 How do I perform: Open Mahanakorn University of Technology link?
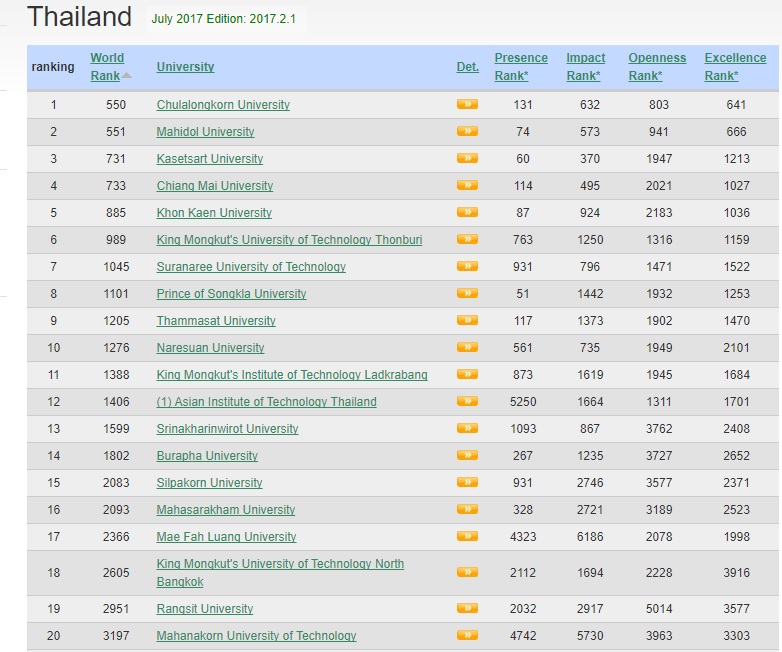coord(256,636)
